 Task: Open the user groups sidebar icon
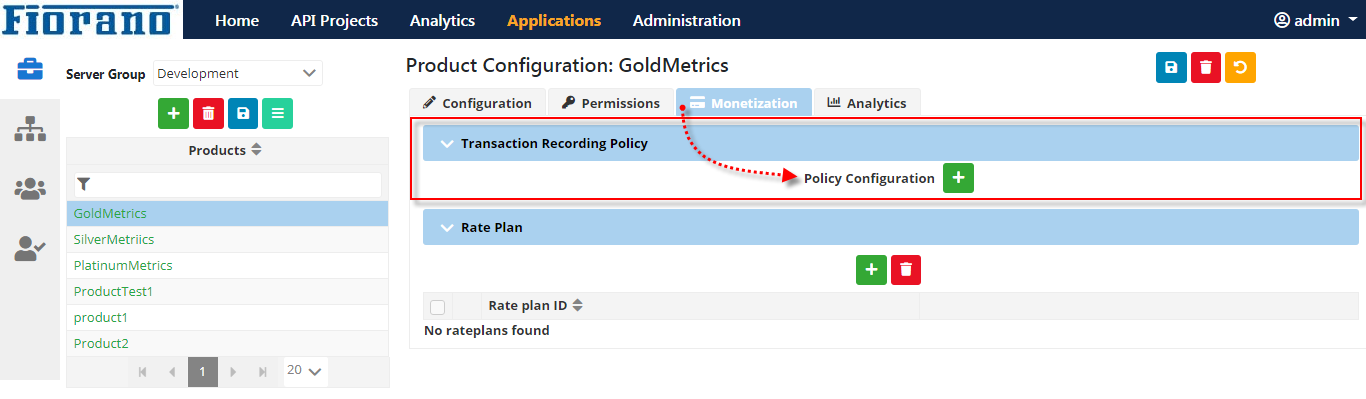click(x=30, y=188)
